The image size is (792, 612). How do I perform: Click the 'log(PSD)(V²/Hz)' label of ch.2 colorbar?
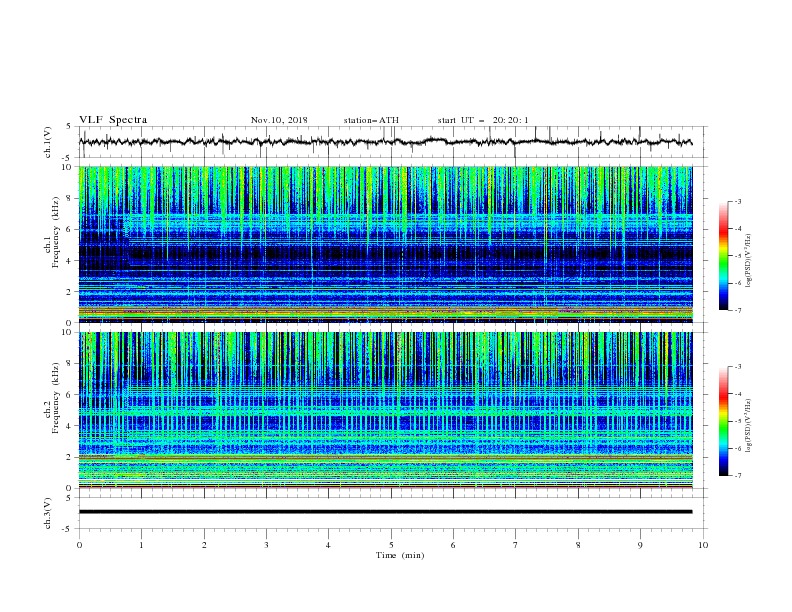click(x=749, y=425)
